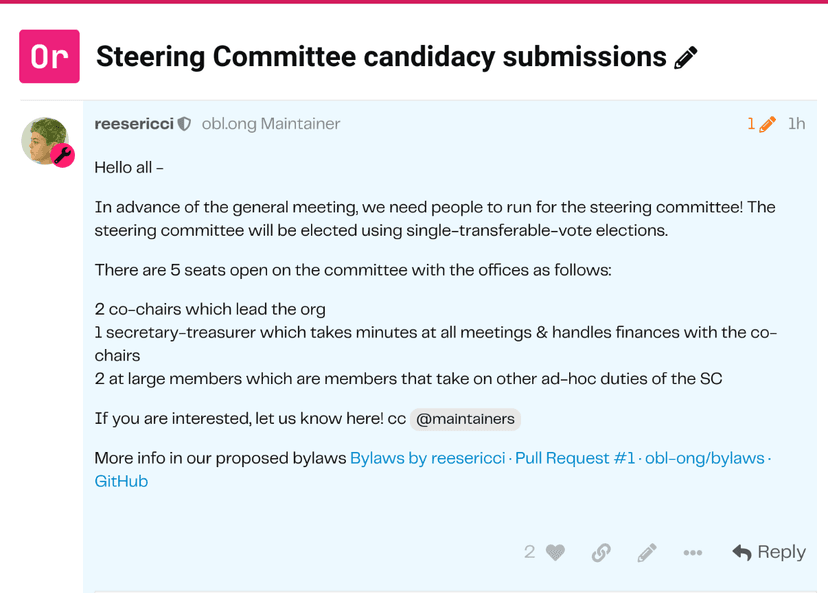828x593 pixels.
Task: Click the edit post pencil icon
Action: pyautogui.click(x=647, y=552)
